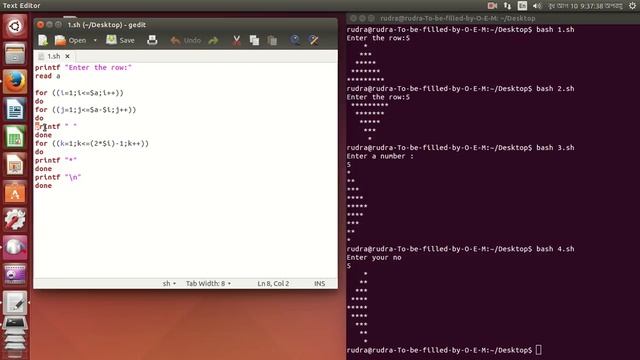
Task: Open the clock and calendar menu
Action: pos(585,6)
